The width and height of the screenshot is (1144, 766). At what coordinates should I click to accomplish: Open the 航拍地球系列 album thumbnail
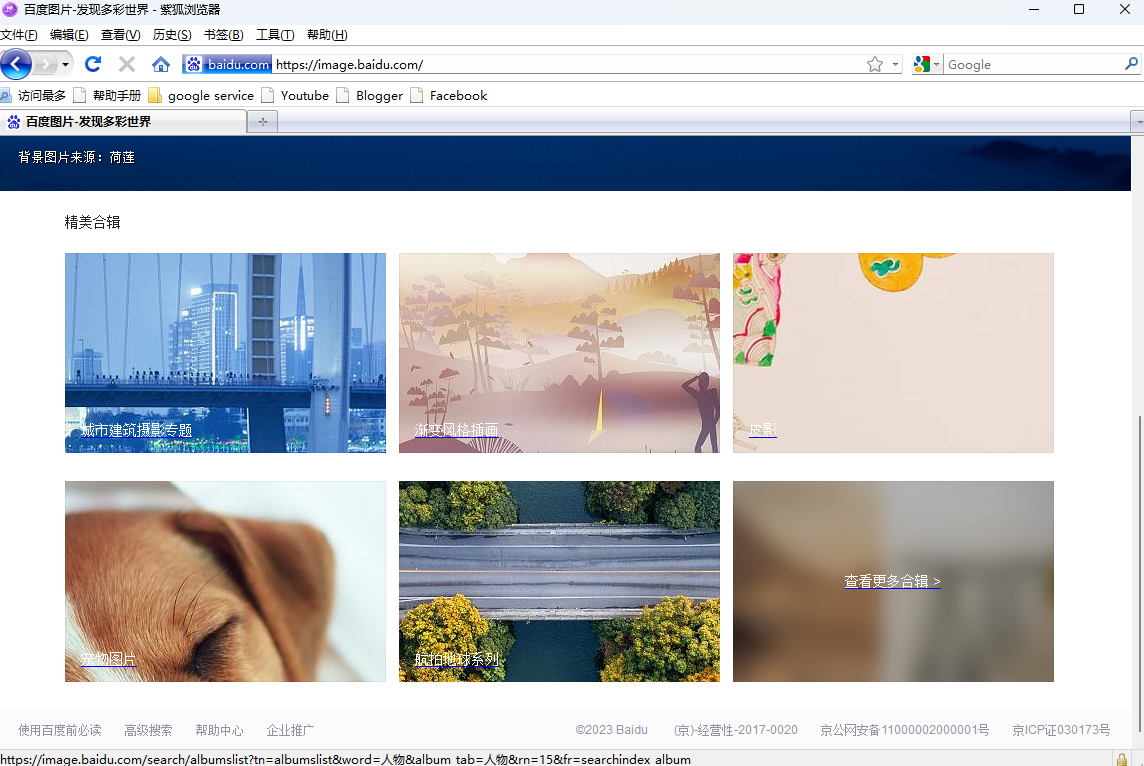point(559,581)
